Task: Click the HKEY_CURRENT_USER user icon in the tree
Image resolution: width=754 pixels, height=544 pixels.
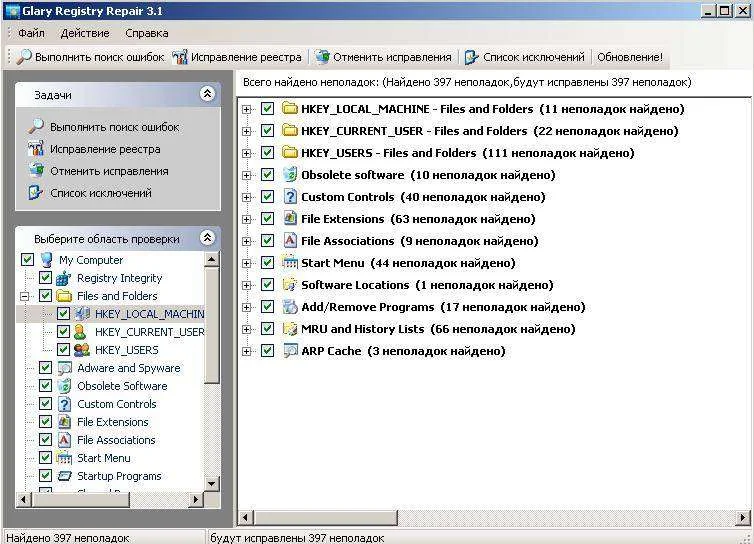Action: [x=81, y=332]
